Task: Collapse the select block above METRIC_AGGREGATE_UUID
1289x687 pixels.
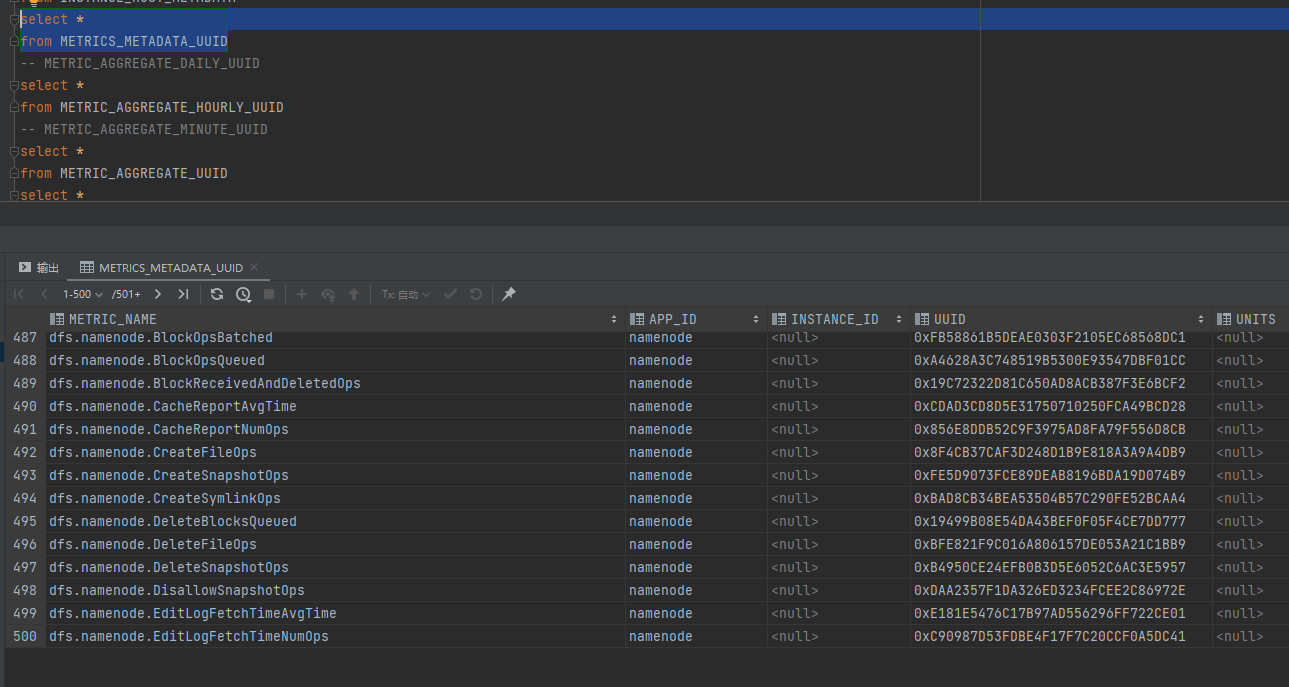Action: pyautogui.click(x=14, y=151)
